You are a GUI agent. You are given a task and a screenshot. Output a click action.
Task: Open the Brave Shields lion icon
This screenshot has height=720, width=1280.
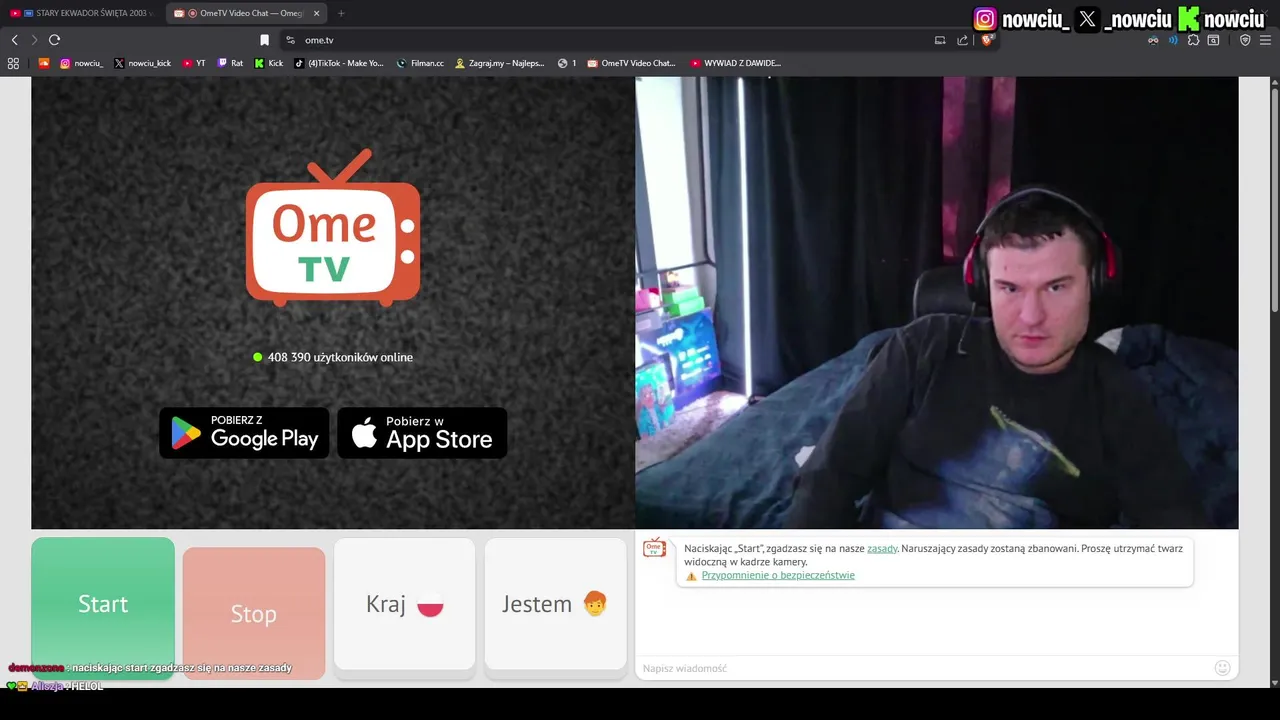tap(986, 40)
